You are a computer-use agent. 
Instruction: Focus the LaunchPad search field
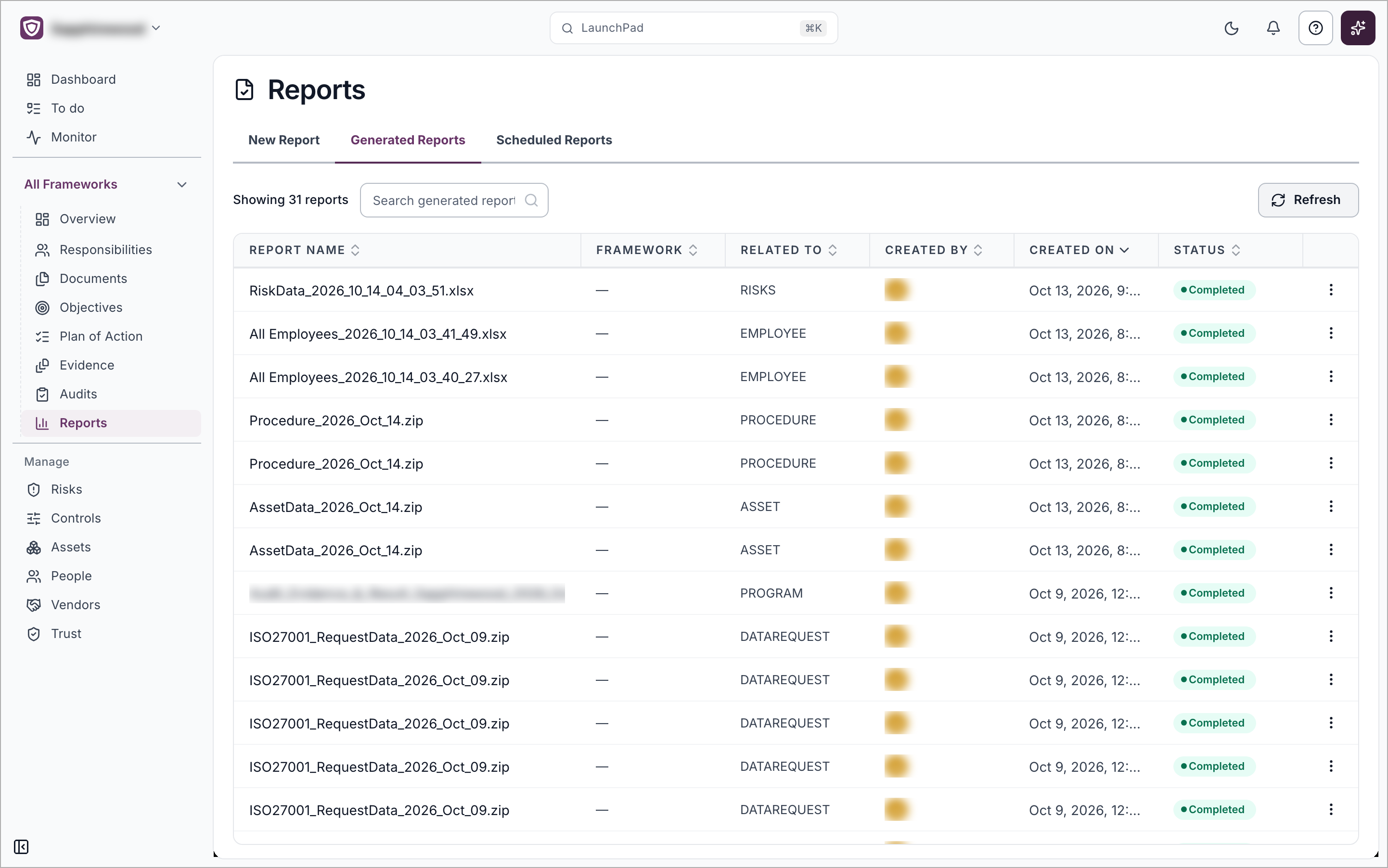pyautogui.click(x=693, y=27)
